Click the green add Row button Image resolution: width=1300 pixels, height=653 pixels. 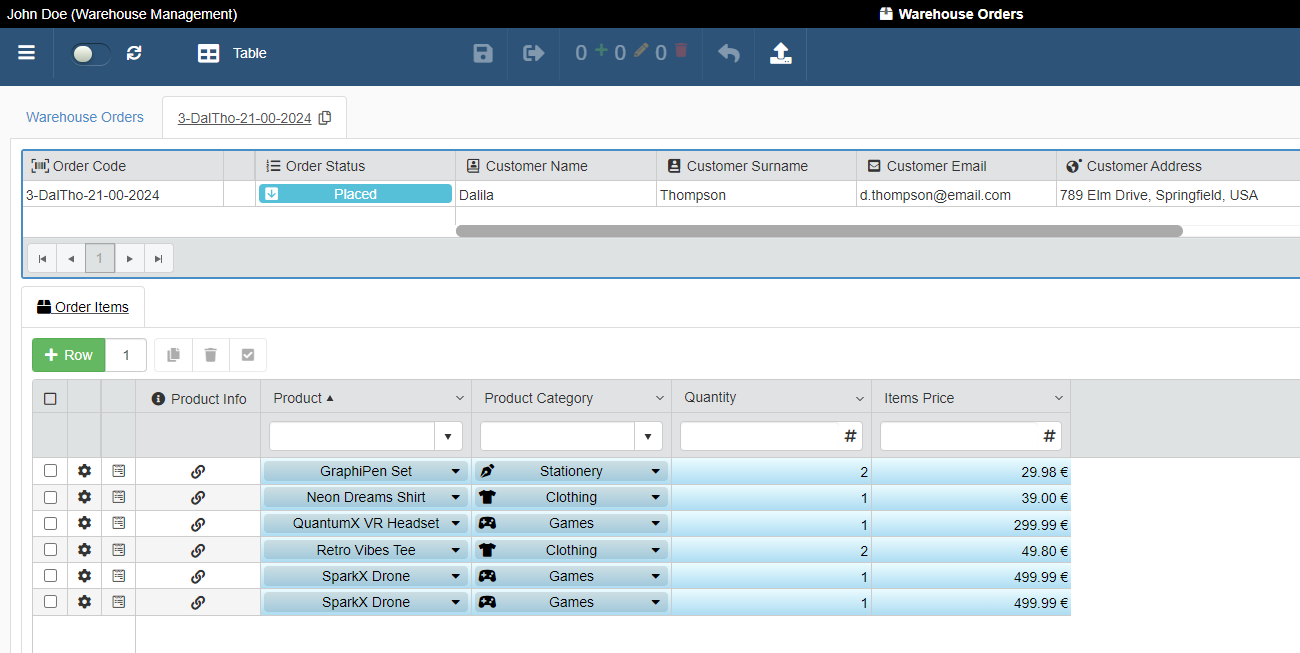pyautogui.click(x=69, y=355)
